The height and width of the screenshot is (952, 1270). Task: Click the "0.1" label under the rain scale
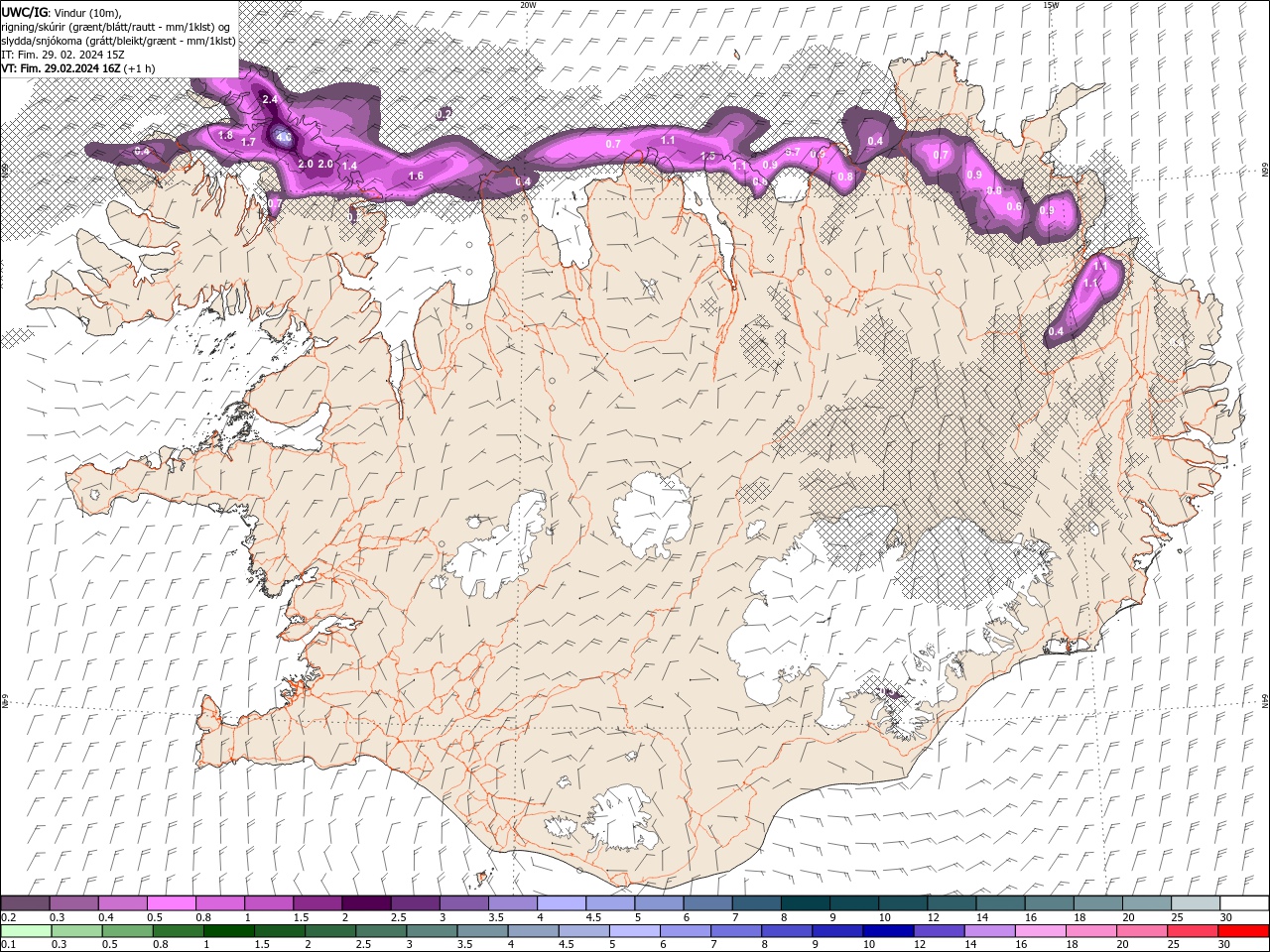tap(8, 945)
